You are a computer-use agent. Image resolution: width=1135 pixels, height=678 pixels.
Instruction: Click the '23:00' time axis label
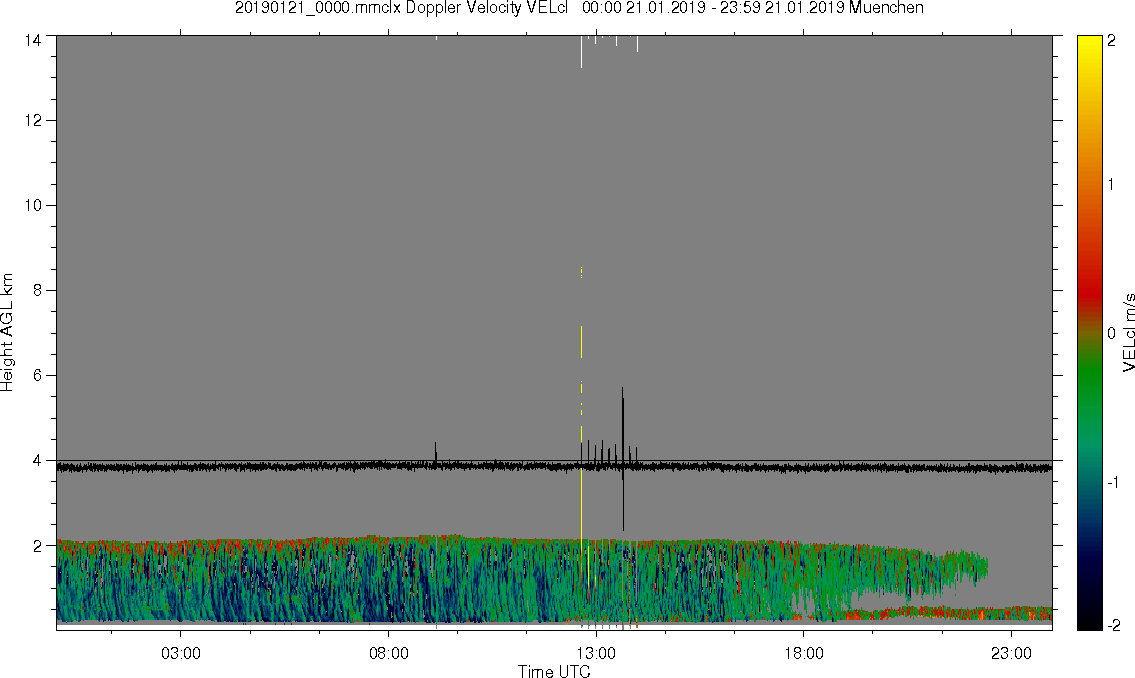point(1011,653)
